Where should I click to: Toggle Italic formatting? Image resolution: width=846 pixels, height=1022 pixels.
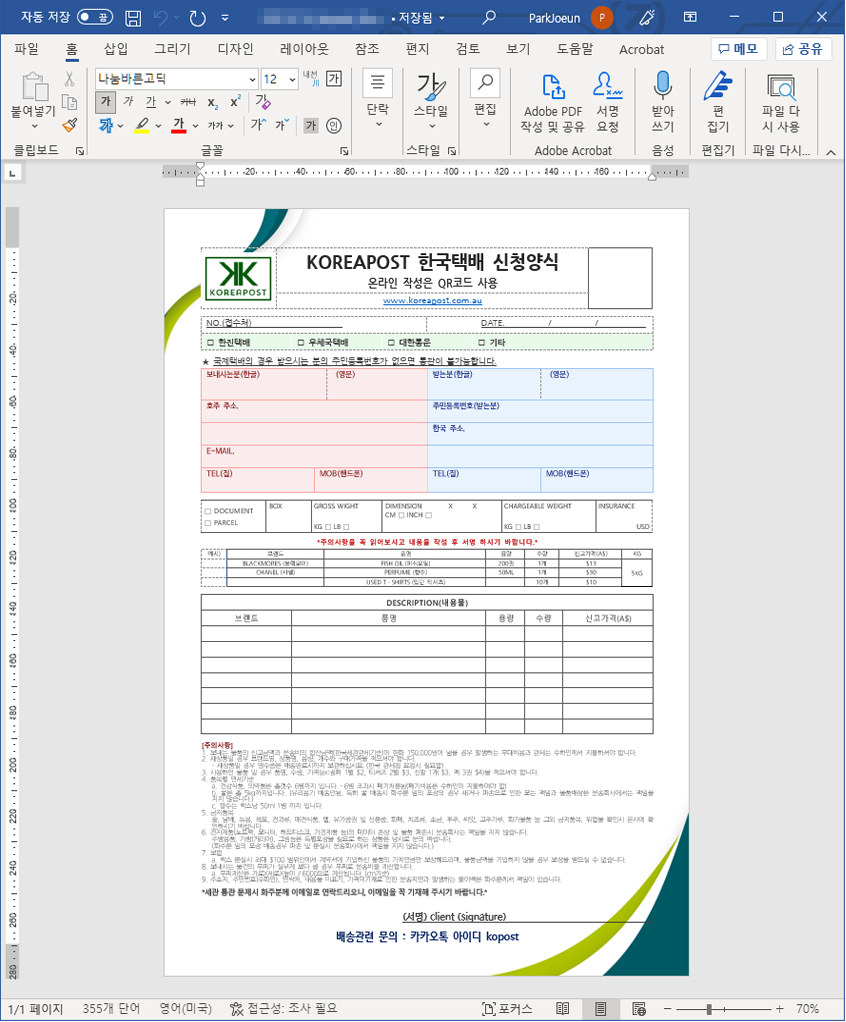(128, 102)
